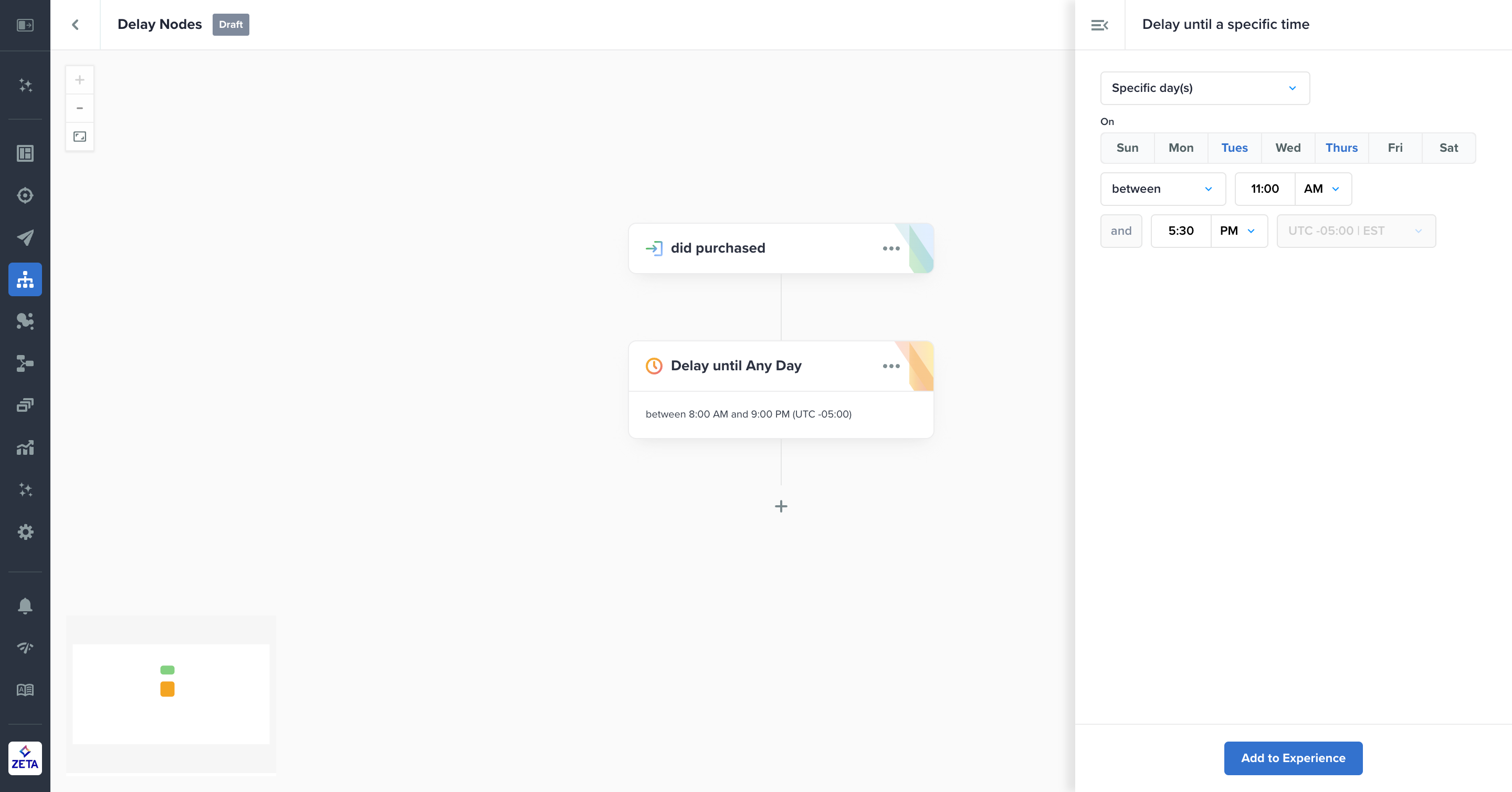The height and width of the screenshot is (792, 1512).
Task: Go back using the left chevron arrow
Action: [75, 25]
